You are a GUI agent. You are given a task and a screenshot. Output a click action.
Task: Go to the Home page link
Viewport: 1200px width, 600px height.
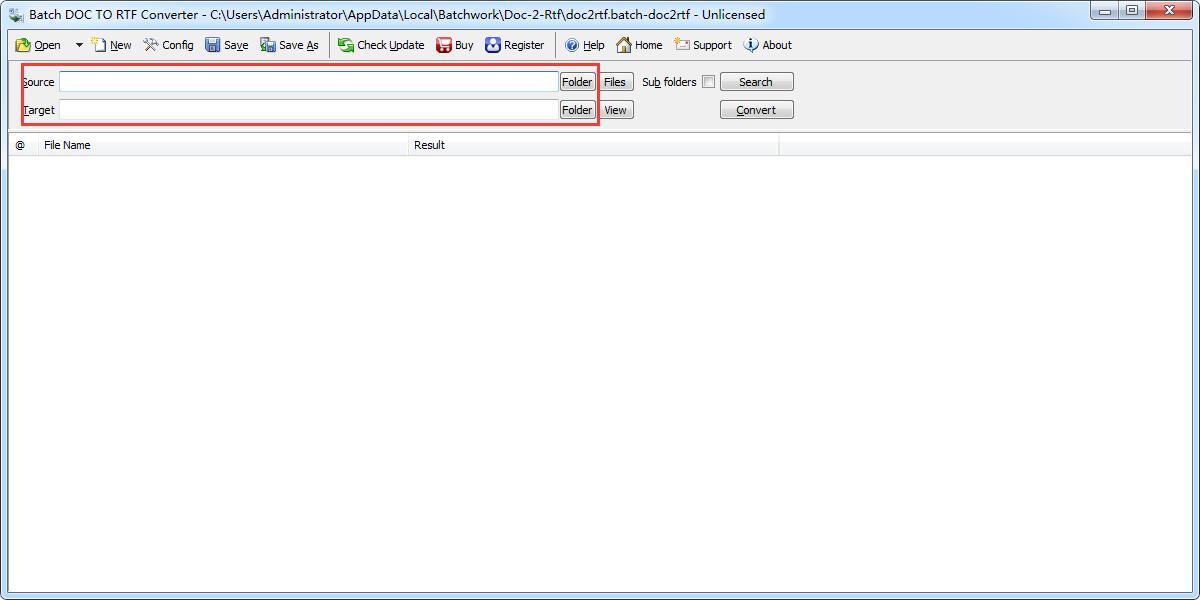point(639,45)
